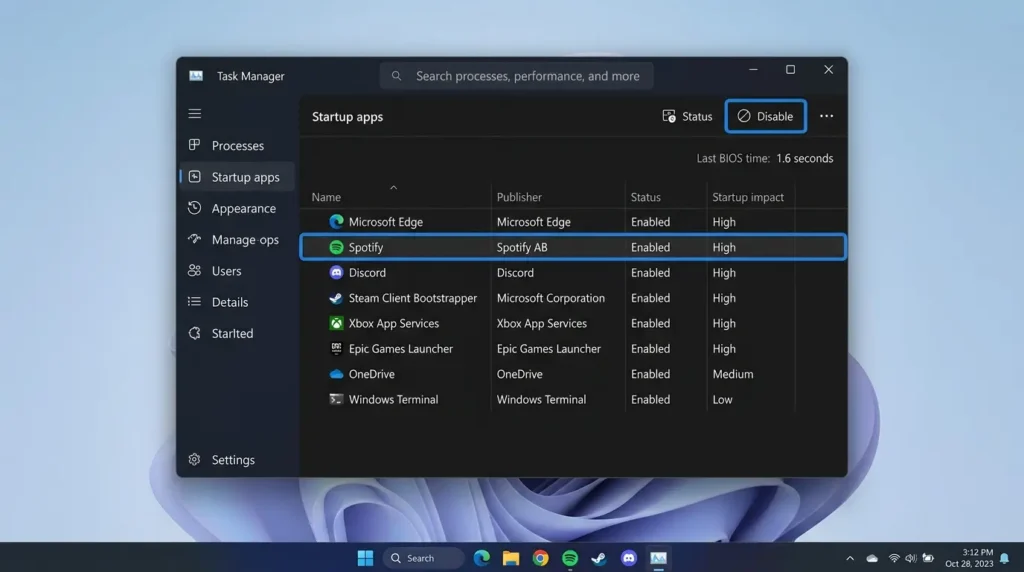Open more options three-dot menu
1024x572 pixels.
tap(826, 116)
